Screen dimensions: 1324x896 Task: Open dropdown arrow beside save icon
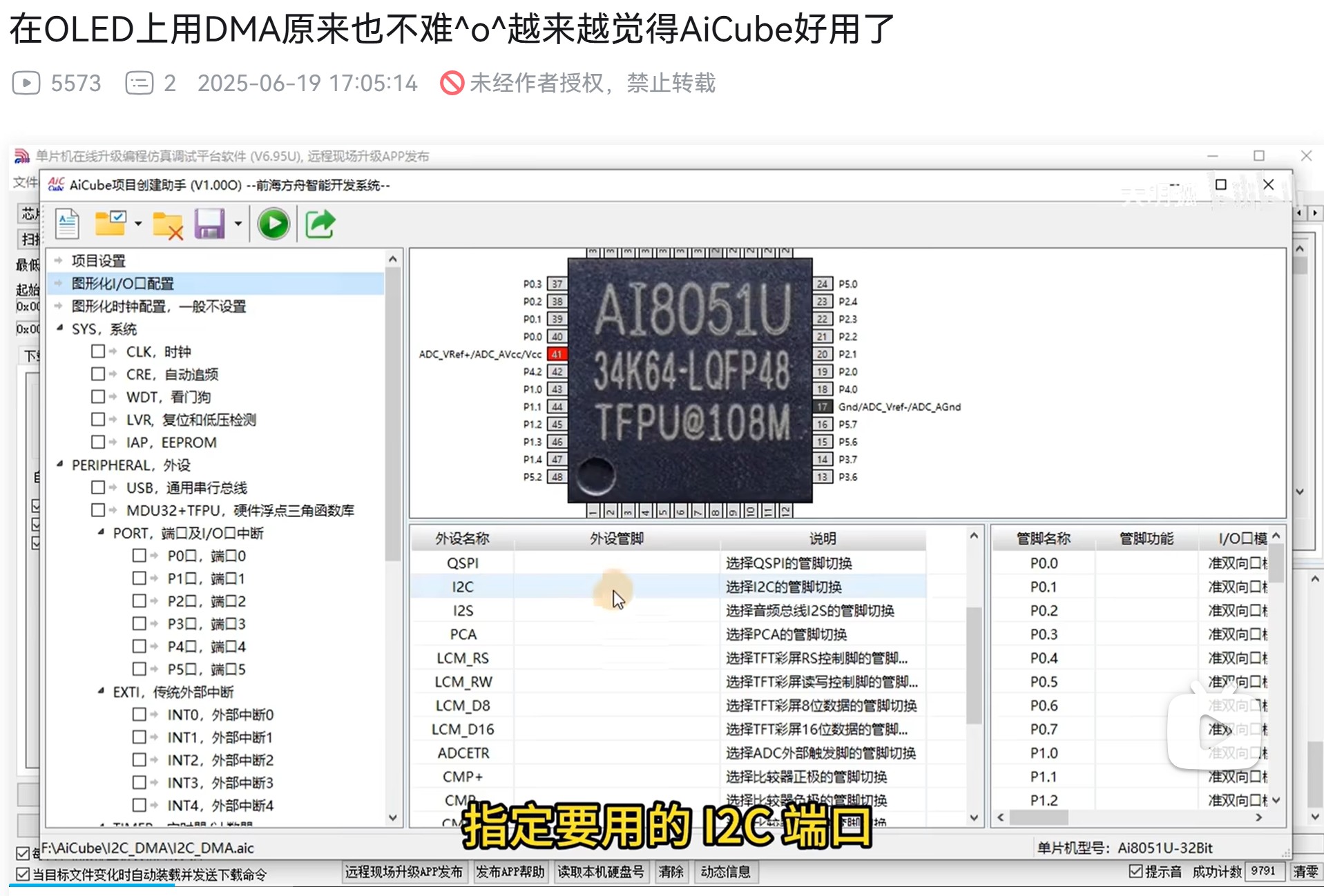tap(238, 224)
